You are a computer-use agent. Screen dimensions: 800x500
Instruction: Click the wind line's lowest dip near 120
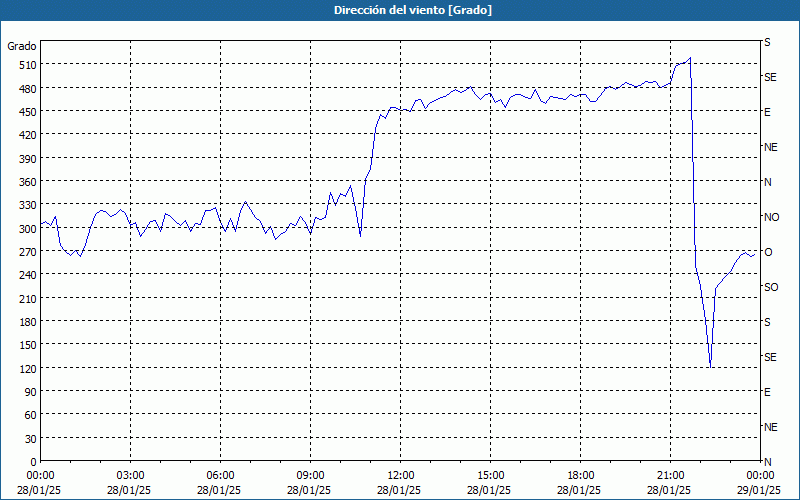(710, 366)
